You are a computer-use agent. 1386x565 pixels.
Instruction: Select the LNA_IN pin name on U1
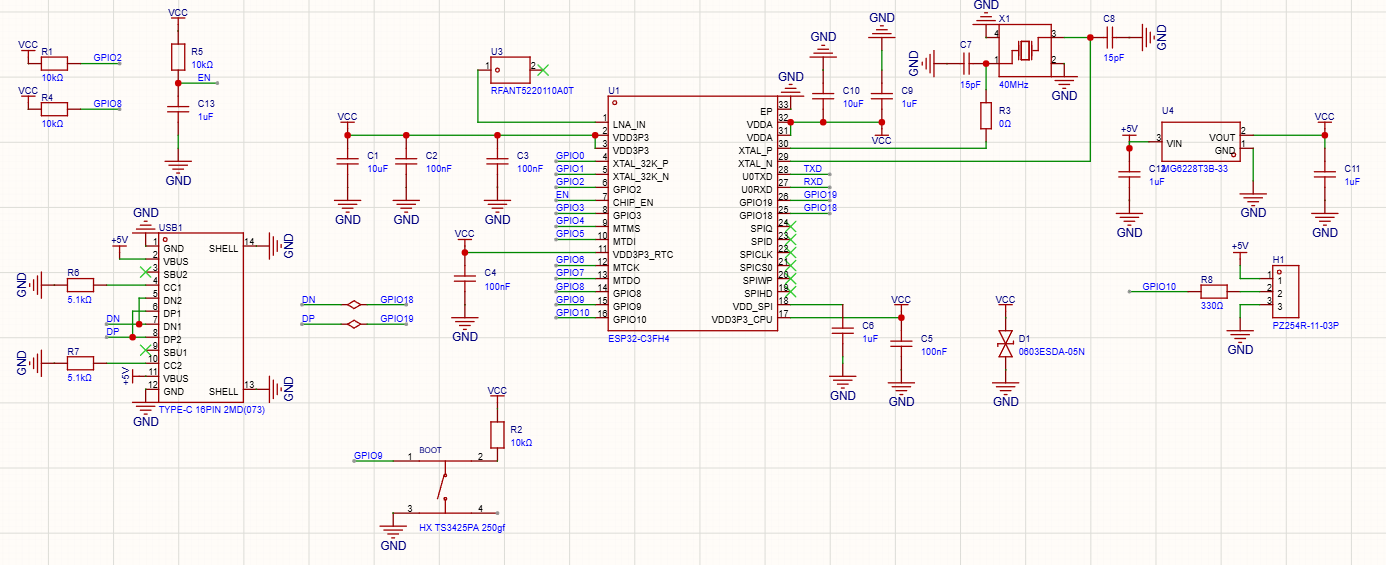tap(630, 124)
